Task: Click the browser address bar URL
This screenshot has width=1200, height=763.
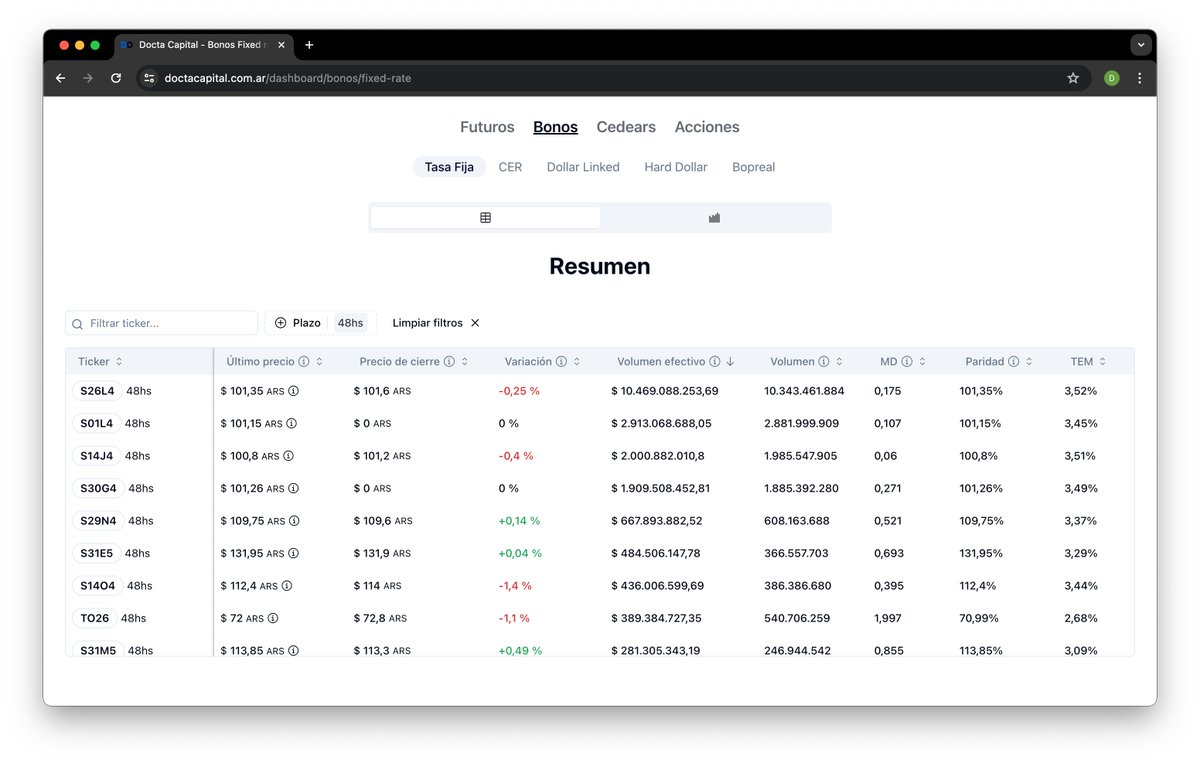Action: (288, 78)
